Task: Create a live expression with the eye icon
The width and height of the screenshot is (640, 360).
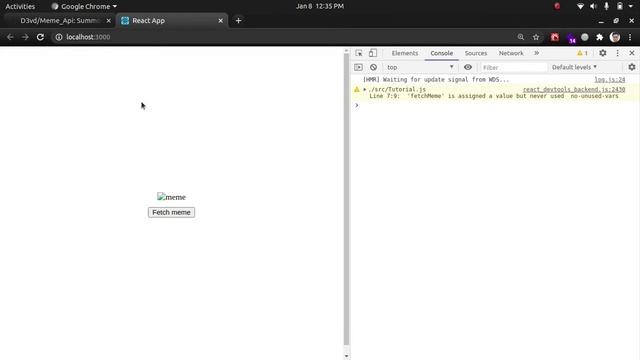Action: (468, 67)
